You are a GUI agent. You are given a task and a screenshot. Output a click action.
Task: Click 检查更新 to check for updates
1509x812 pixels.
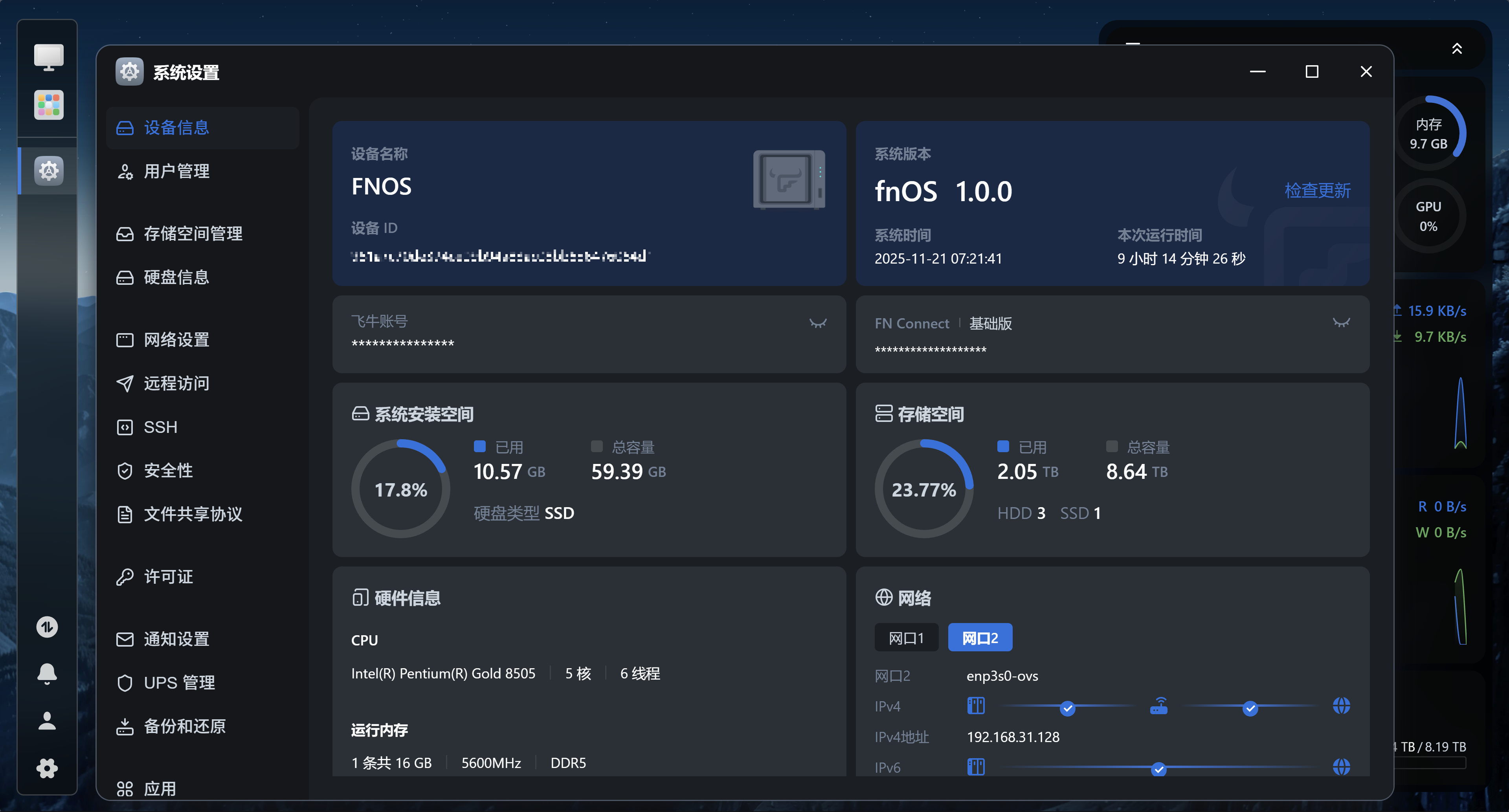pos(1317,190)
